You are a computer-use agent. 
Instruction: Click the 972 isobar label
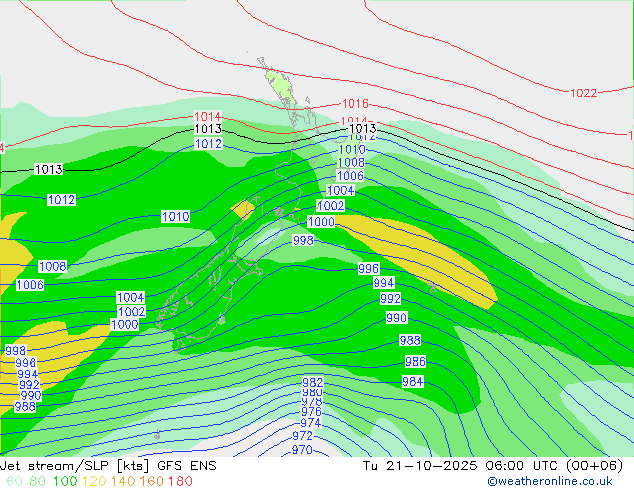pyautogui.click(x=302, y=436)
